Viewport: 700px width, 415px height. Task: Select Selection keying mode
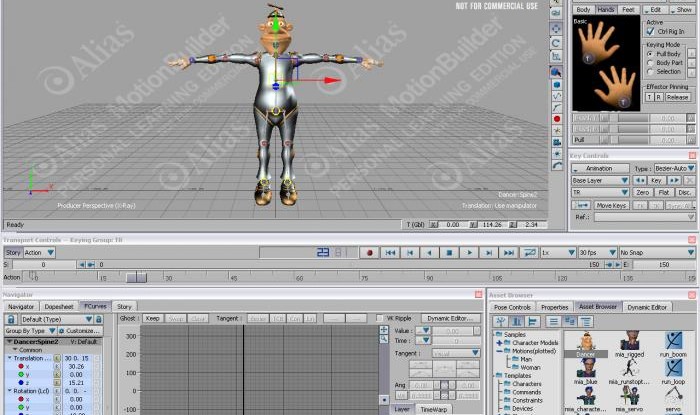click(650, 71)
